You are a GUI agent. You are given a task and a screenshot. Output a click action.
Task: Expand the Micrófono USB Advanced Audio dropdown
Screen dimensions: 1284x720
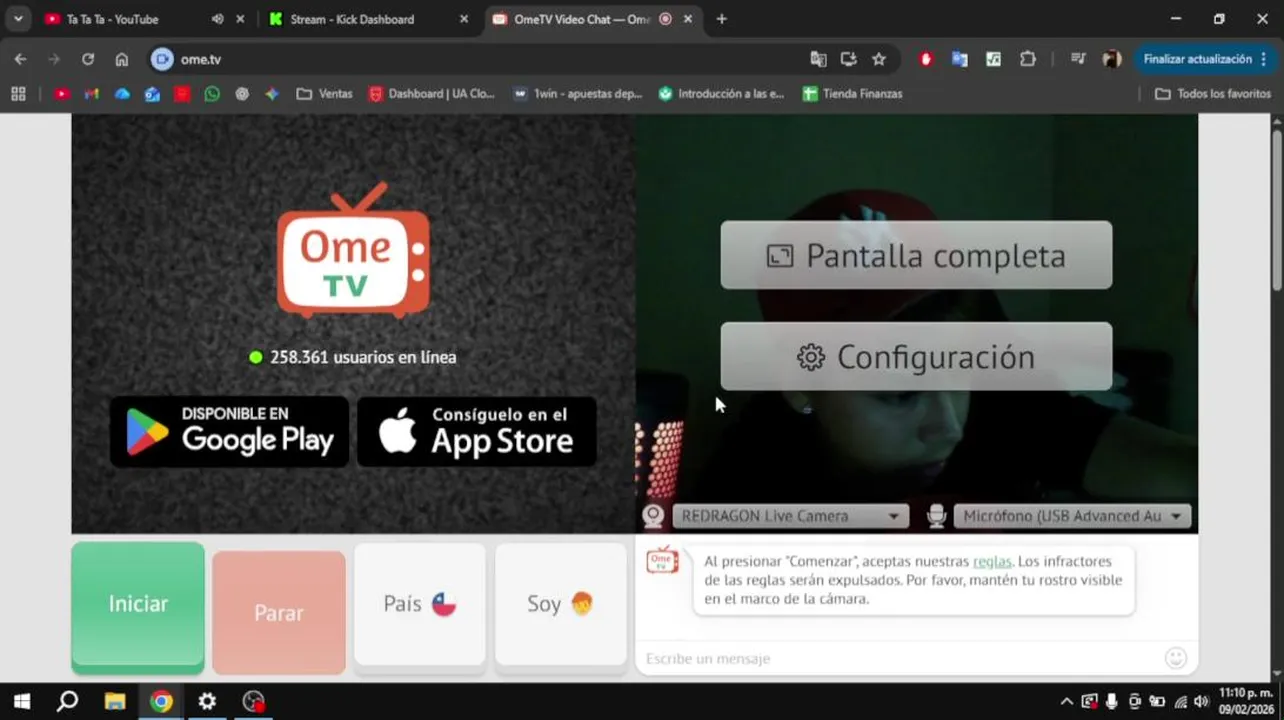(x=1072, y=516)
